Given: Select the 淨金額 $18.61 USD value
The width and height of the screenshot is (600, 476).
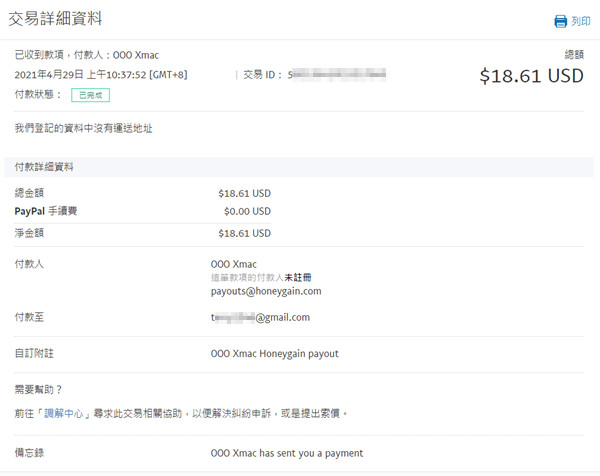Looking at the screenshot, I should point(245,233).
